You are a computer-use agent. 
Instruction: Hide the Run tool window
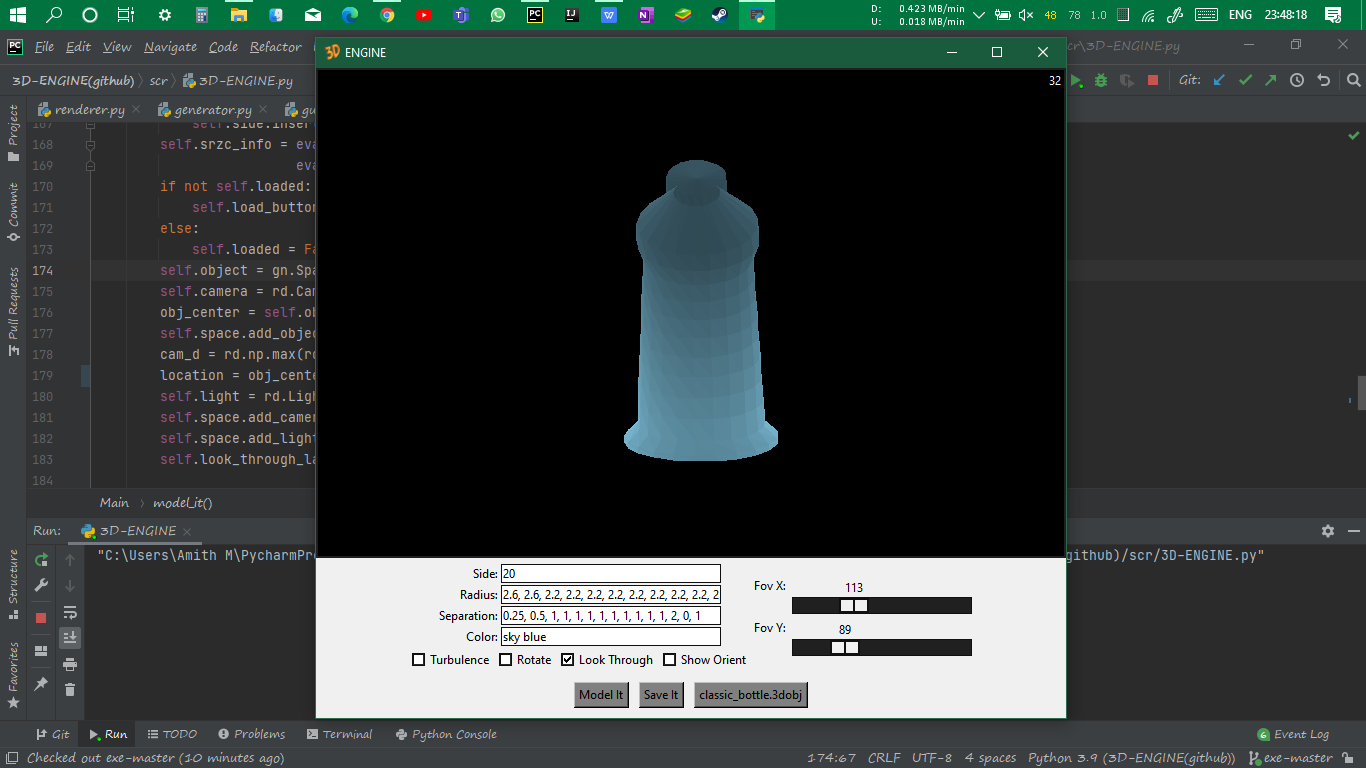tap(1352, 531)
